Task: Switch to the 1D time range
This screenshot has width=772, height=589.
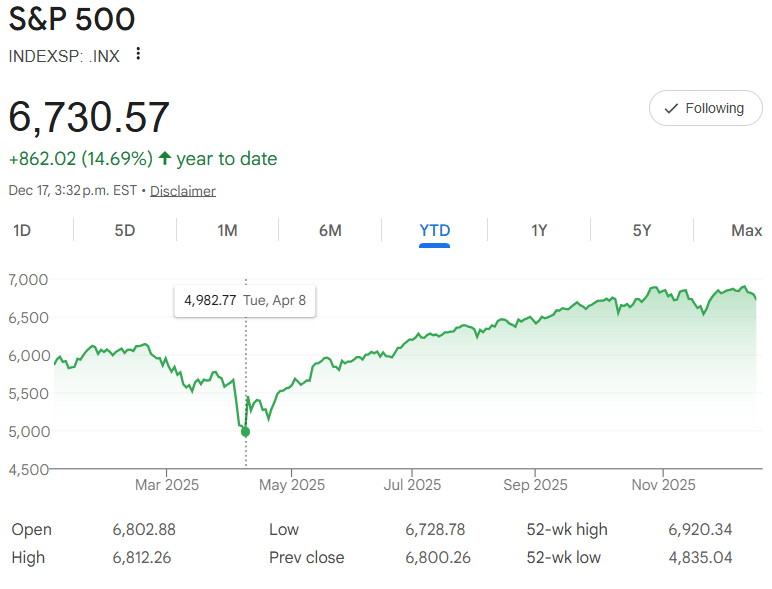Action: click(22, 230)
